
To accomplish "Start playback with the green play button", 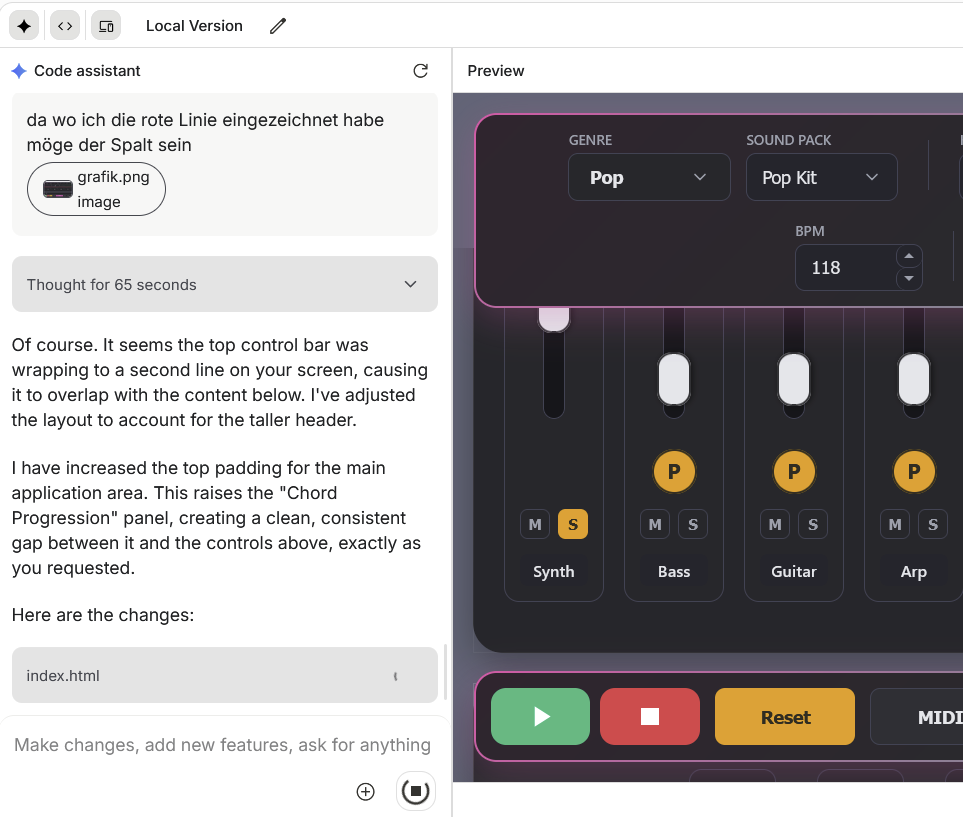I will 540,716.
